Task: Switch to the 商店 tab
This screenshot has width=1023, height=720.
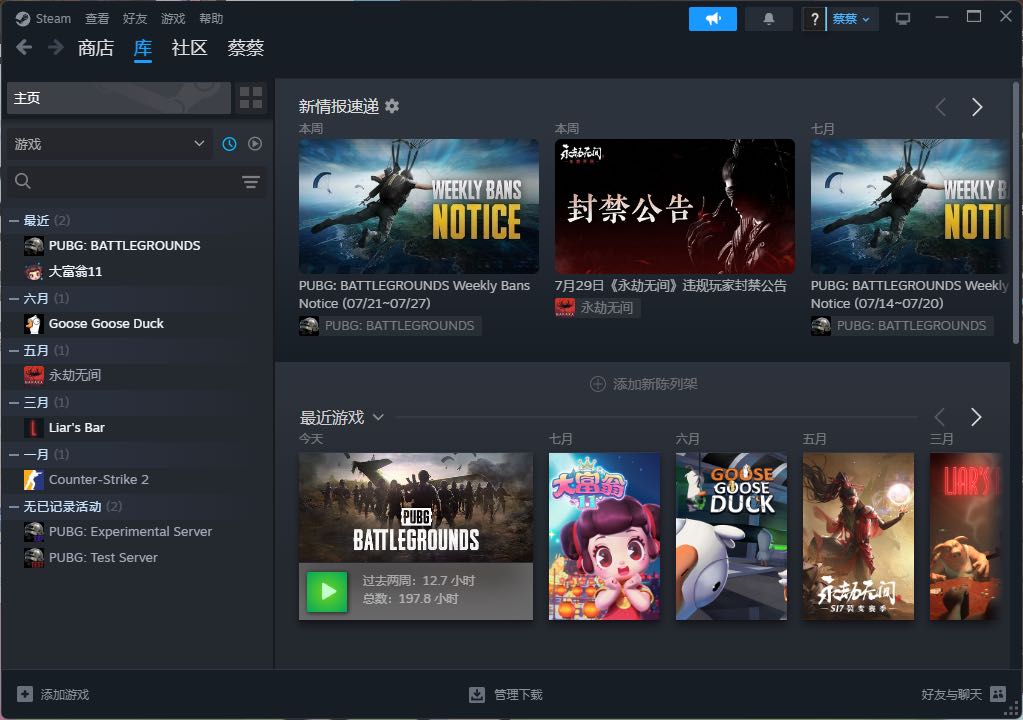Action: click(x=96, y=48)
